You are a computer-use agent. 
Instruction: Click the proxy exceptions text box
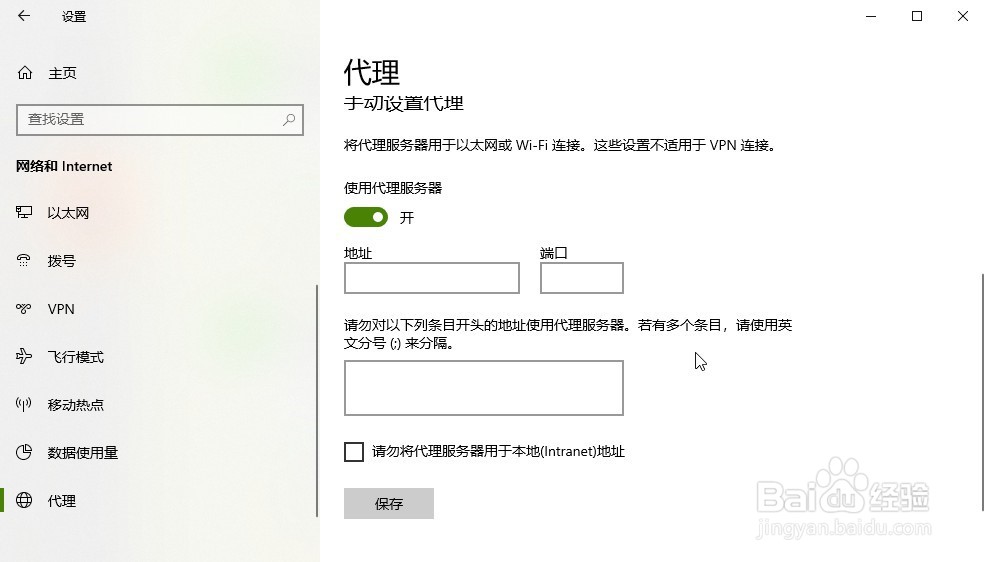point(484,388)
